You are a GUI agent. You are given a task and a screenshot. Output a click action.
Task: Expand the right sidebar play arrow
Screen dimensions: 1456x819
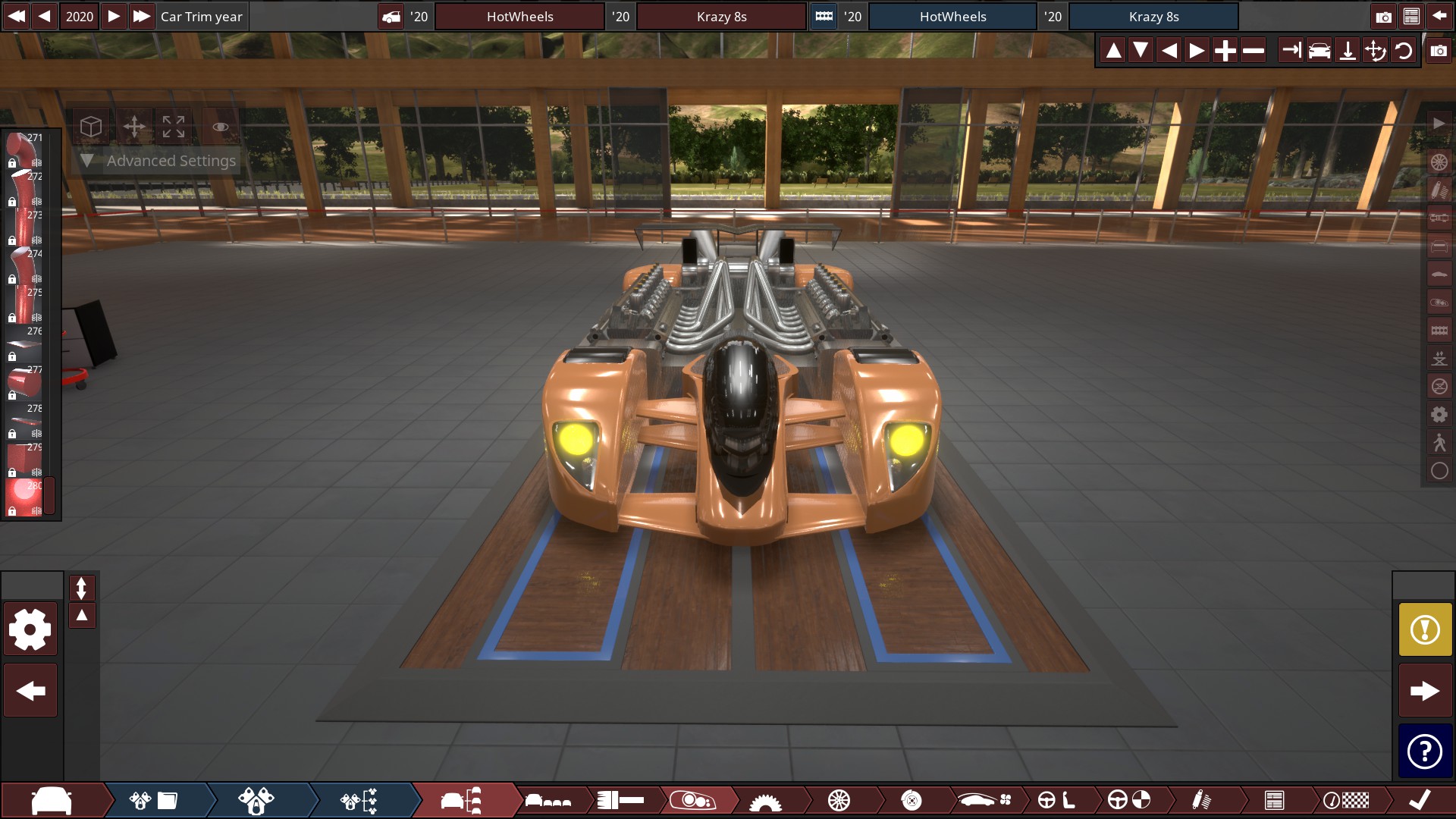1439,123
